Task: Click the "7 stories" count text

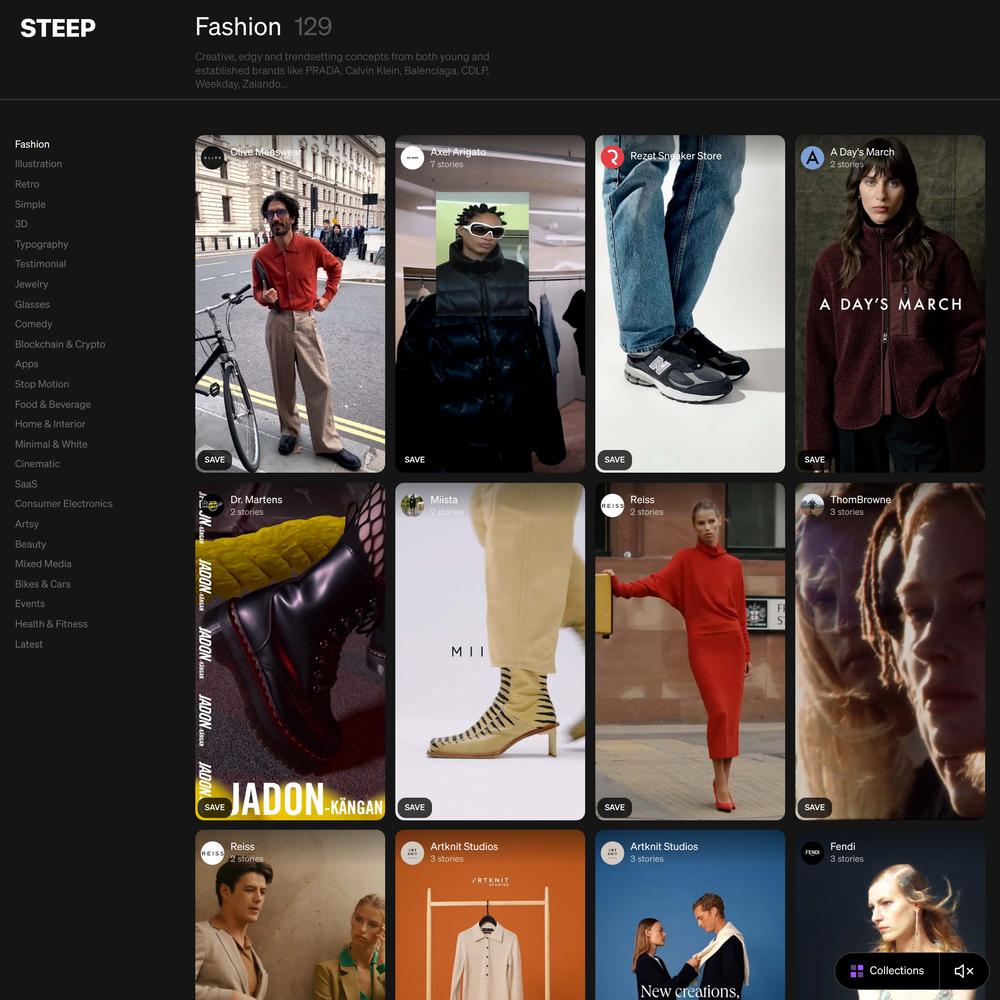Action: pos(446,165)
